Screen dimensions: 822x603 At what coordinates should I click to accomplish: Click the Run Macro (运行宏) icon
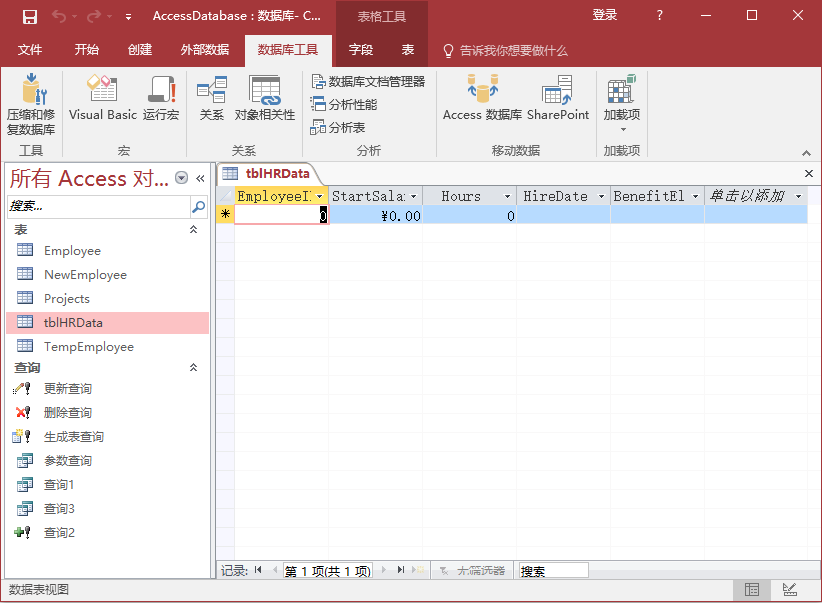pyautogui.click(x=161, y=100)
